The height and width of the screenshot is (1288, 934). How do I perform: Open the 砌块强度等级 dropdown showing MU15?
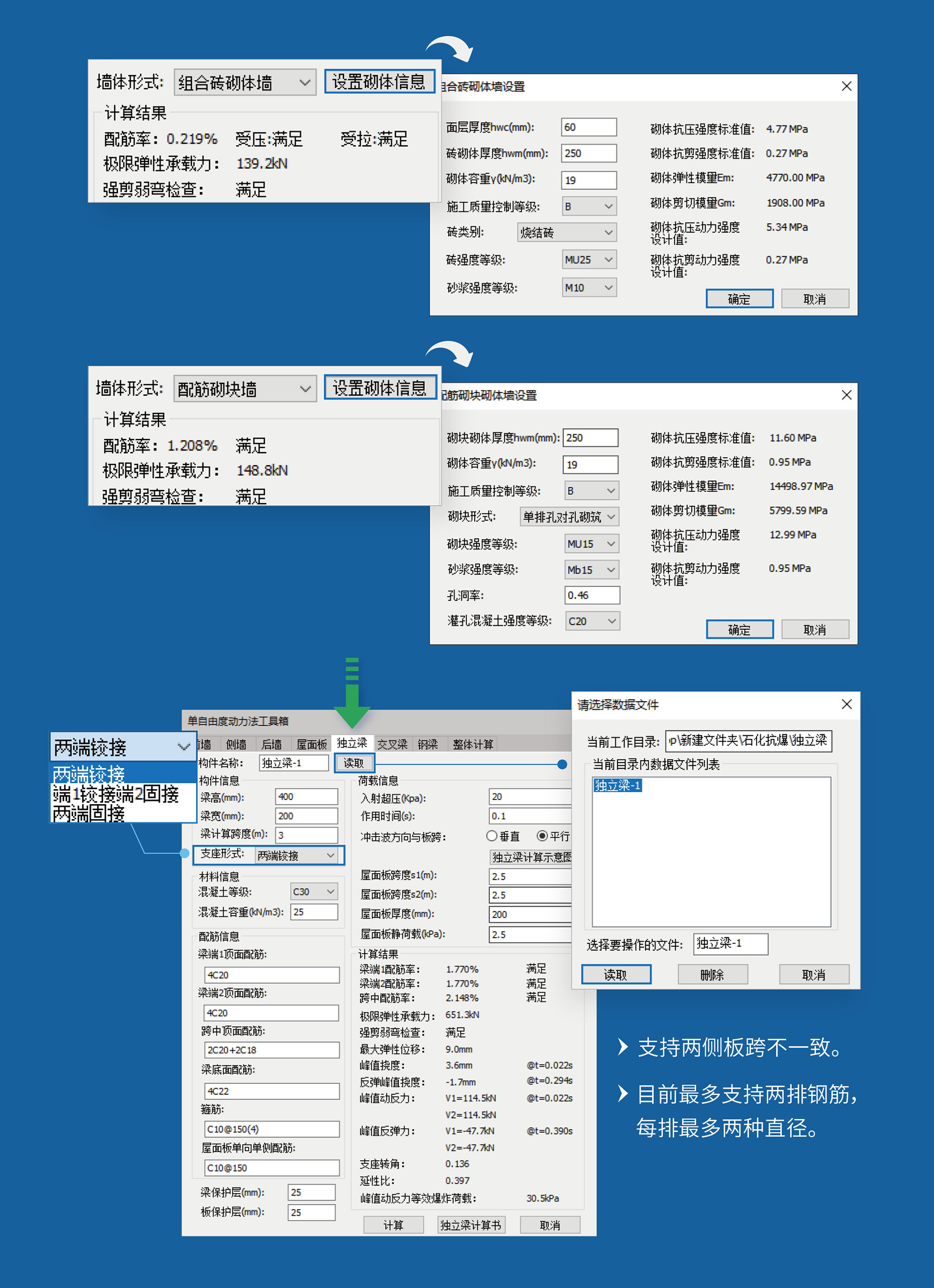(x=592, y=544)
